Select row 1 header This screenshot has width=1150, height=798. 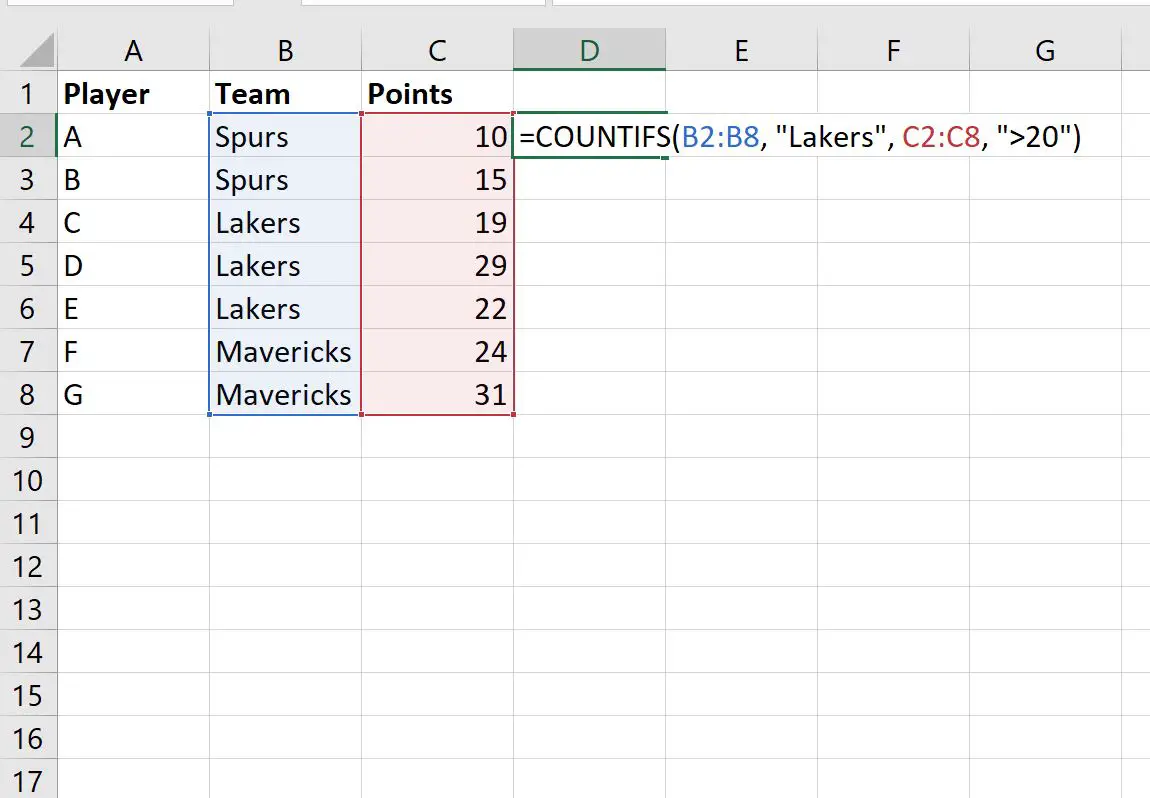click(28, 94)
